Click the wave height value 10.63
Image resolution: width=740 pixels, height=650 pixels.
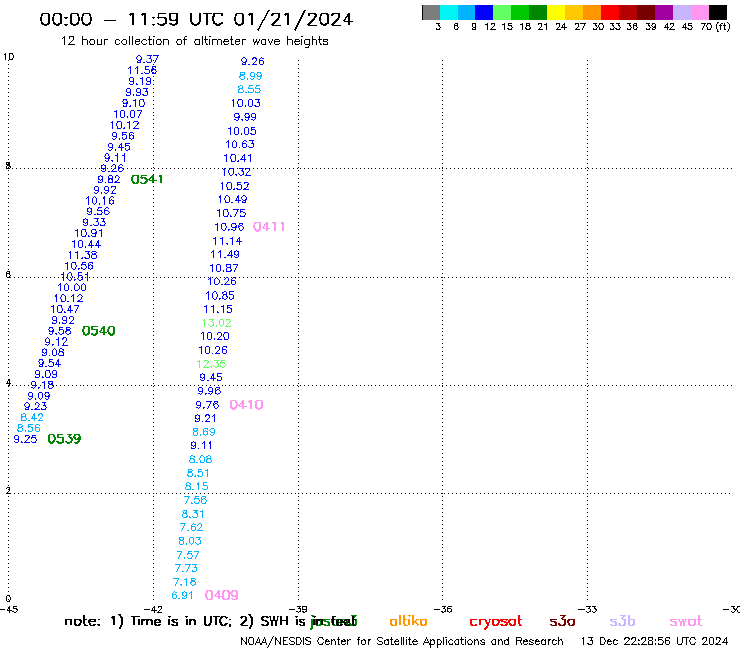click(240, 144)
